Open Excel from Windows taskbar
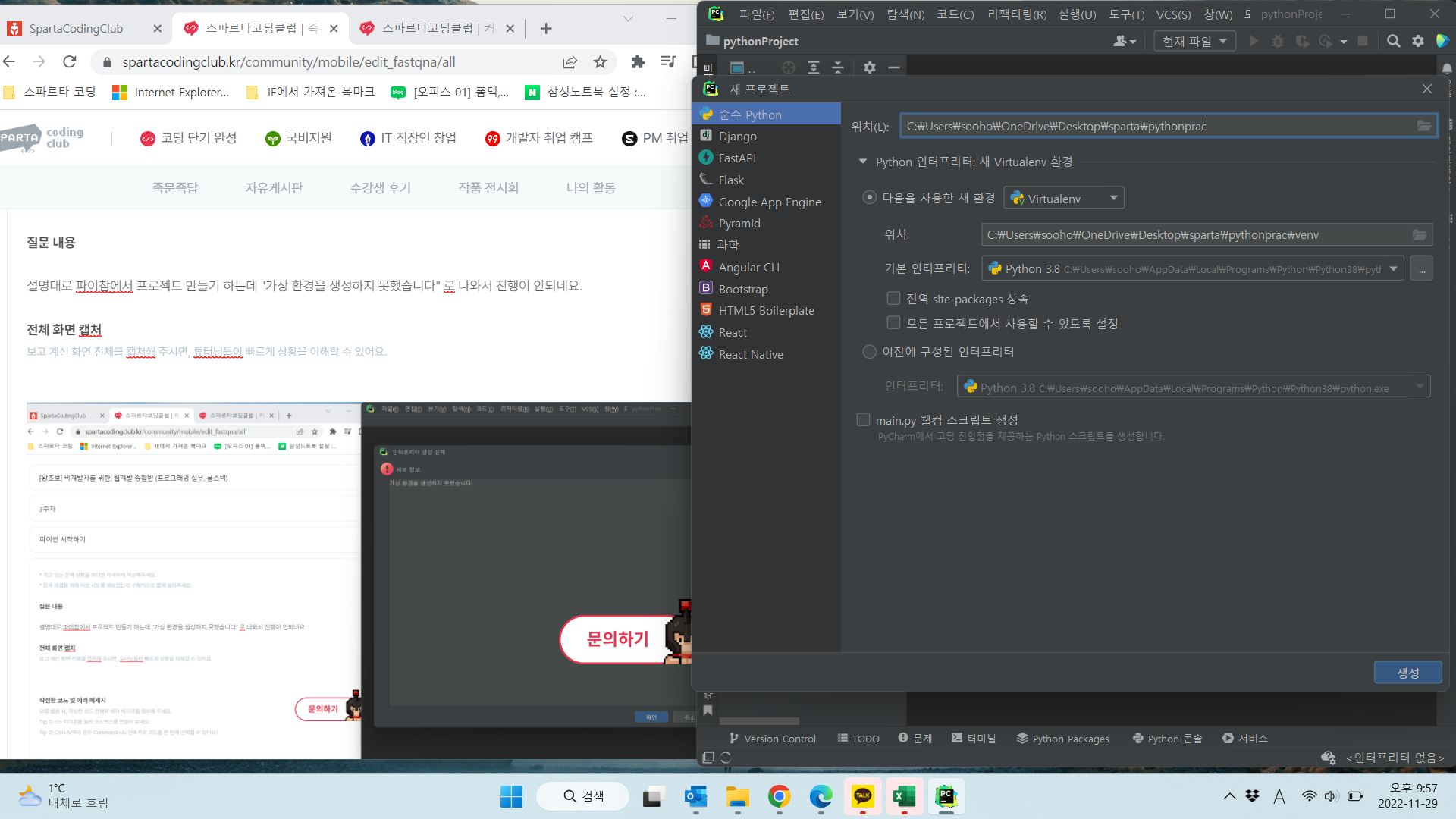This screenshot has height=819, width=1456. click(904, 796)
